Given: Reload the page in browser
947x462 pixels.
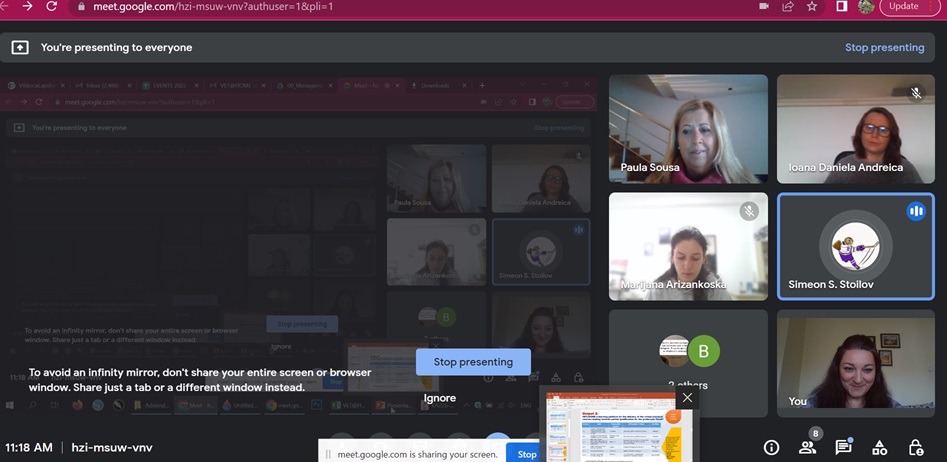Looking at the screenshot, I should coord(51,6).
